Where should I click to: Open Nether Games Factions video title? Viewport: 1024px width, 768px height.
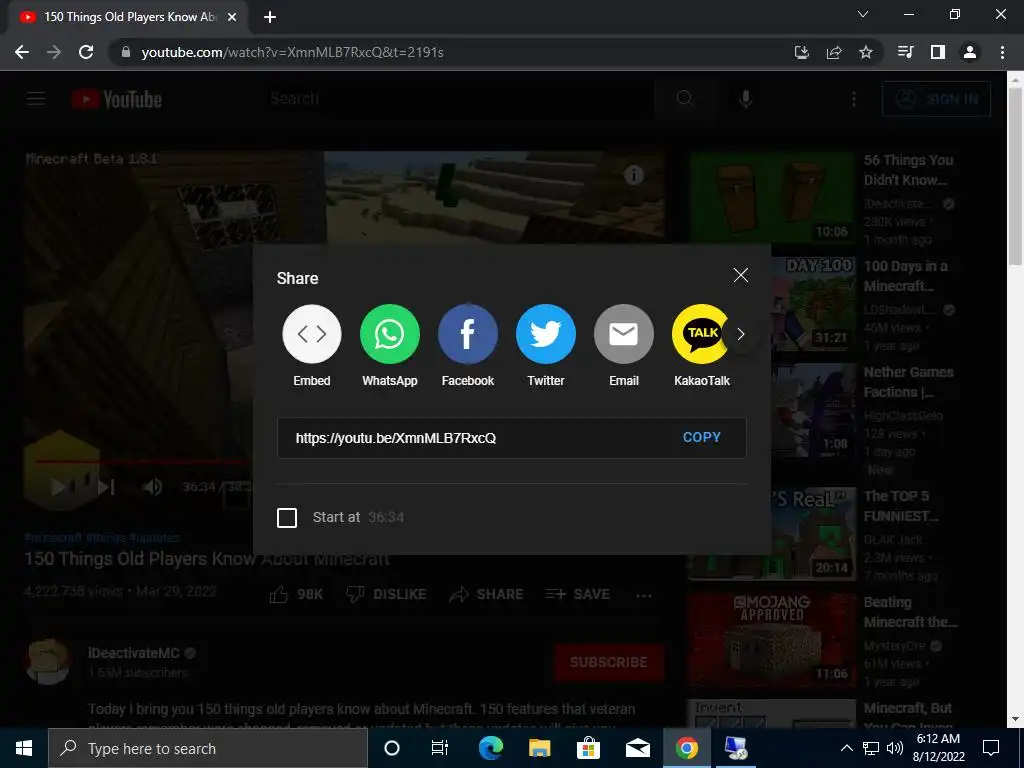(x=908, y=382)
